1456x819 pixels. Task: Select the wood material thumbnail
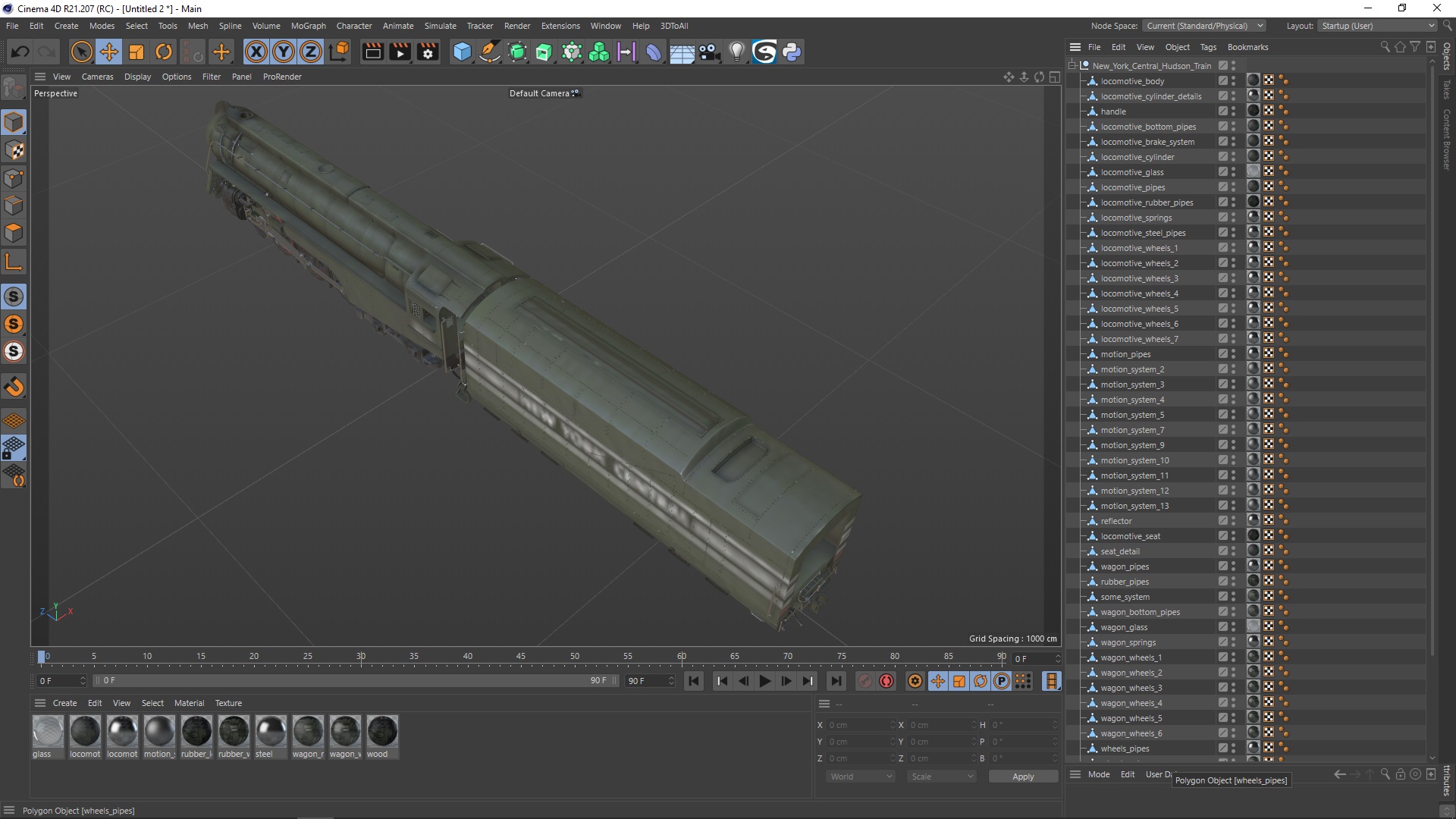382,731
